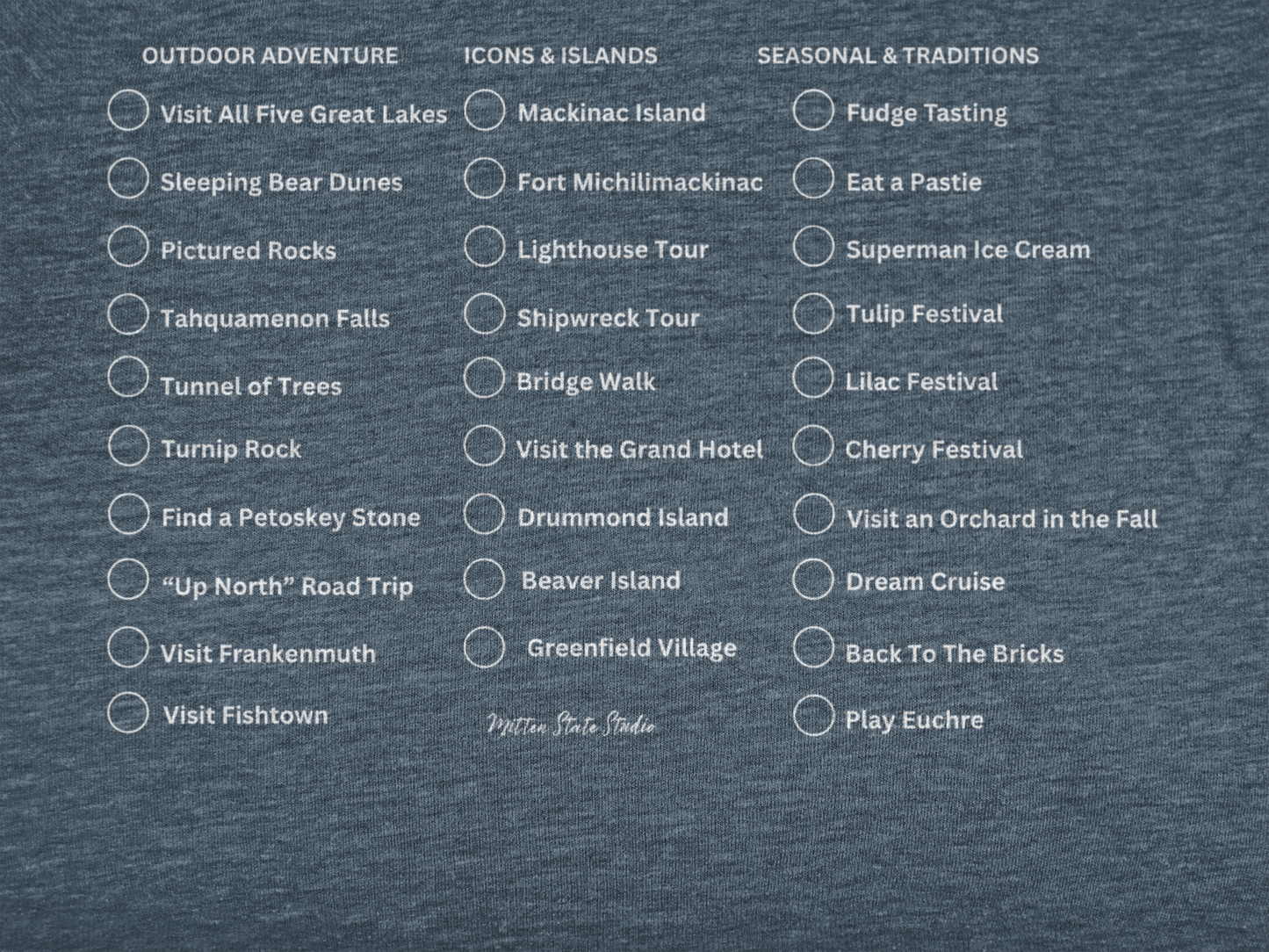Click the Outdoor Adventure column heading
The width and height of the screenshot is (1269, 952).
[270, 56]
